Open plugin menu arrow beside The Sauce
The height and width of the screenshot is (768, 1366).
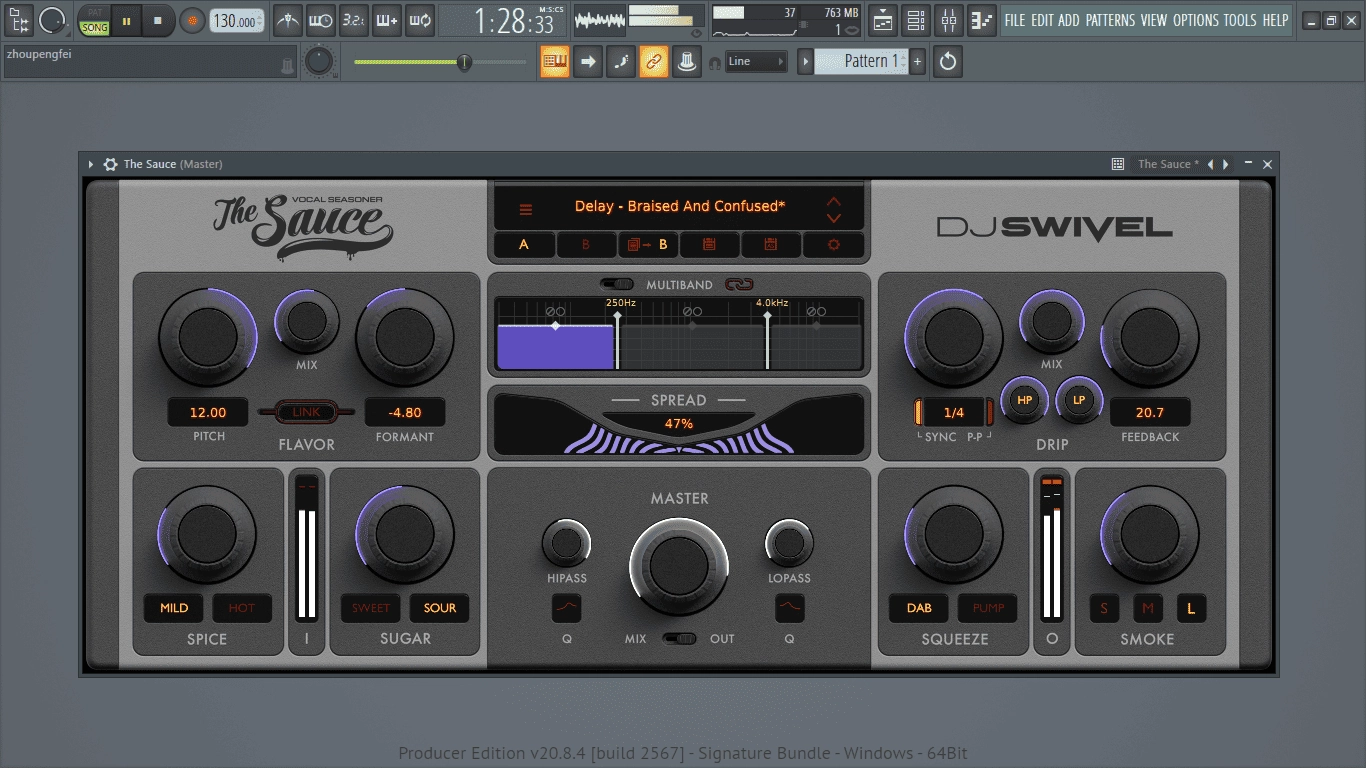pos(90,164)
